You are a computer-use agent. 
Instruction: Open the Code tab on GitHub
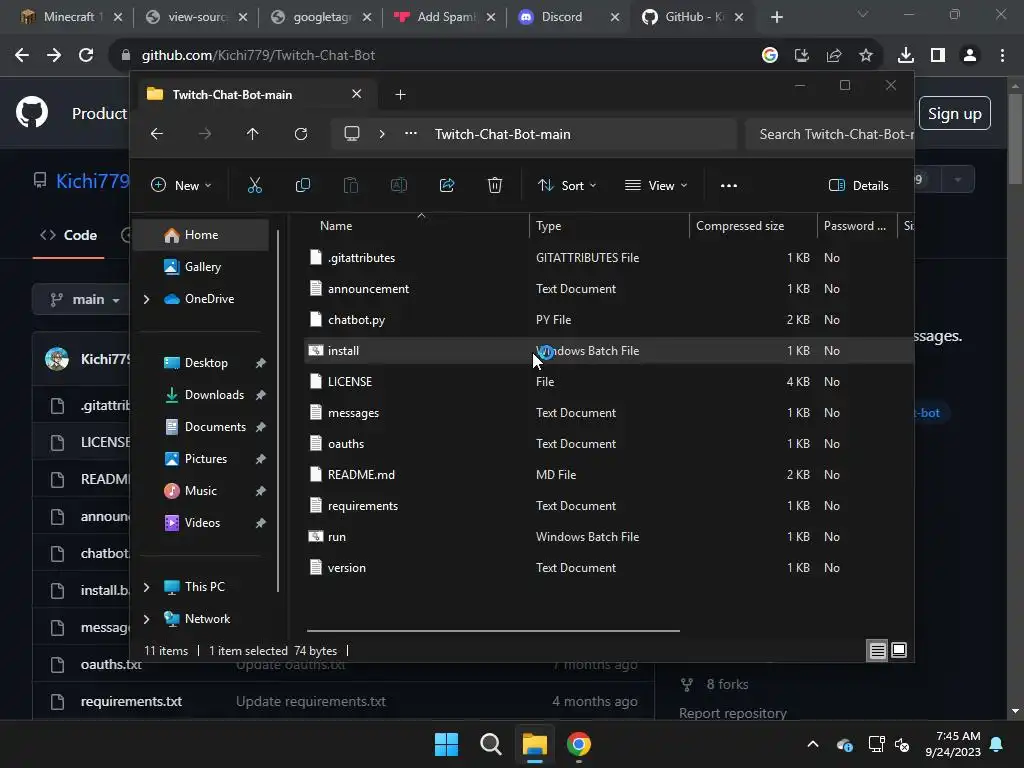(x=69, y=235)
